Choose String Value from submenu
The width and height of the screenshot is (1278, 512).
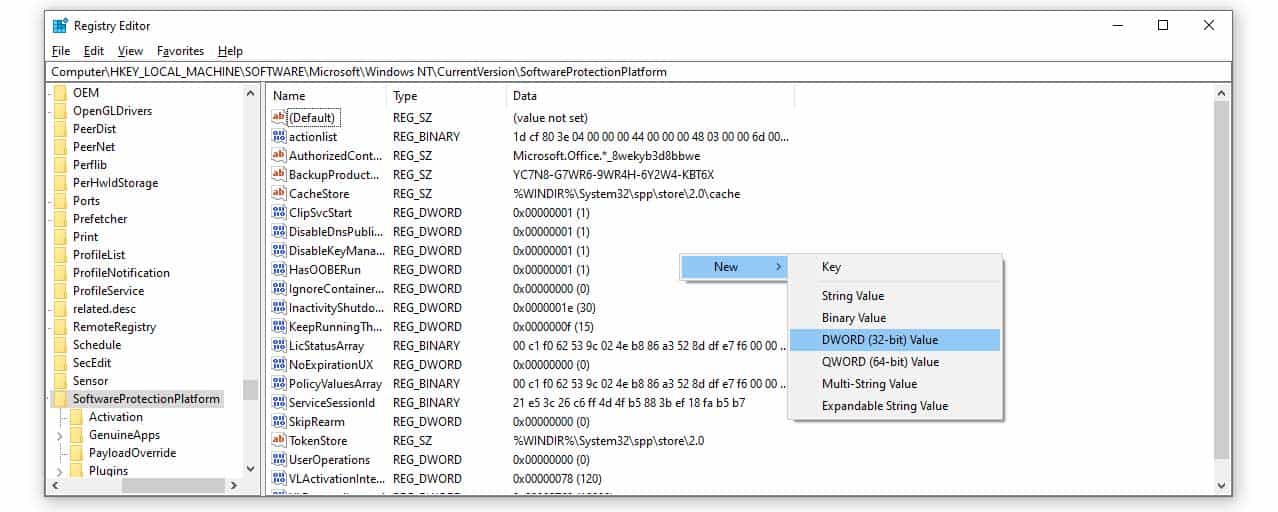894,296
